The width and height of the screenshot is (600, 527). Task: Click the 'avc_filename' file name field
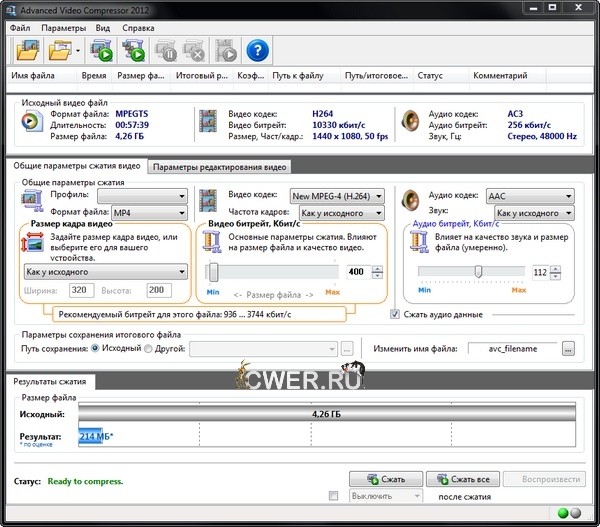513,349
